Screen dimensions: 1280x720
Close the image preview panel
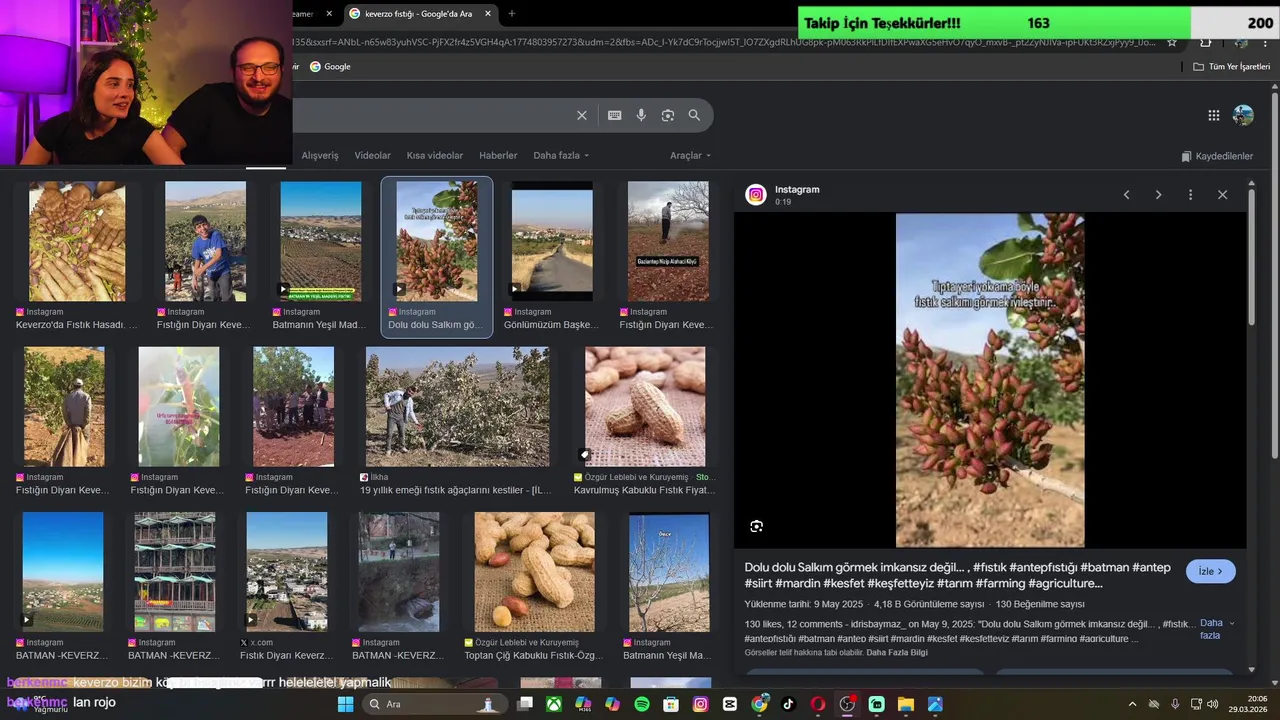1222,195
